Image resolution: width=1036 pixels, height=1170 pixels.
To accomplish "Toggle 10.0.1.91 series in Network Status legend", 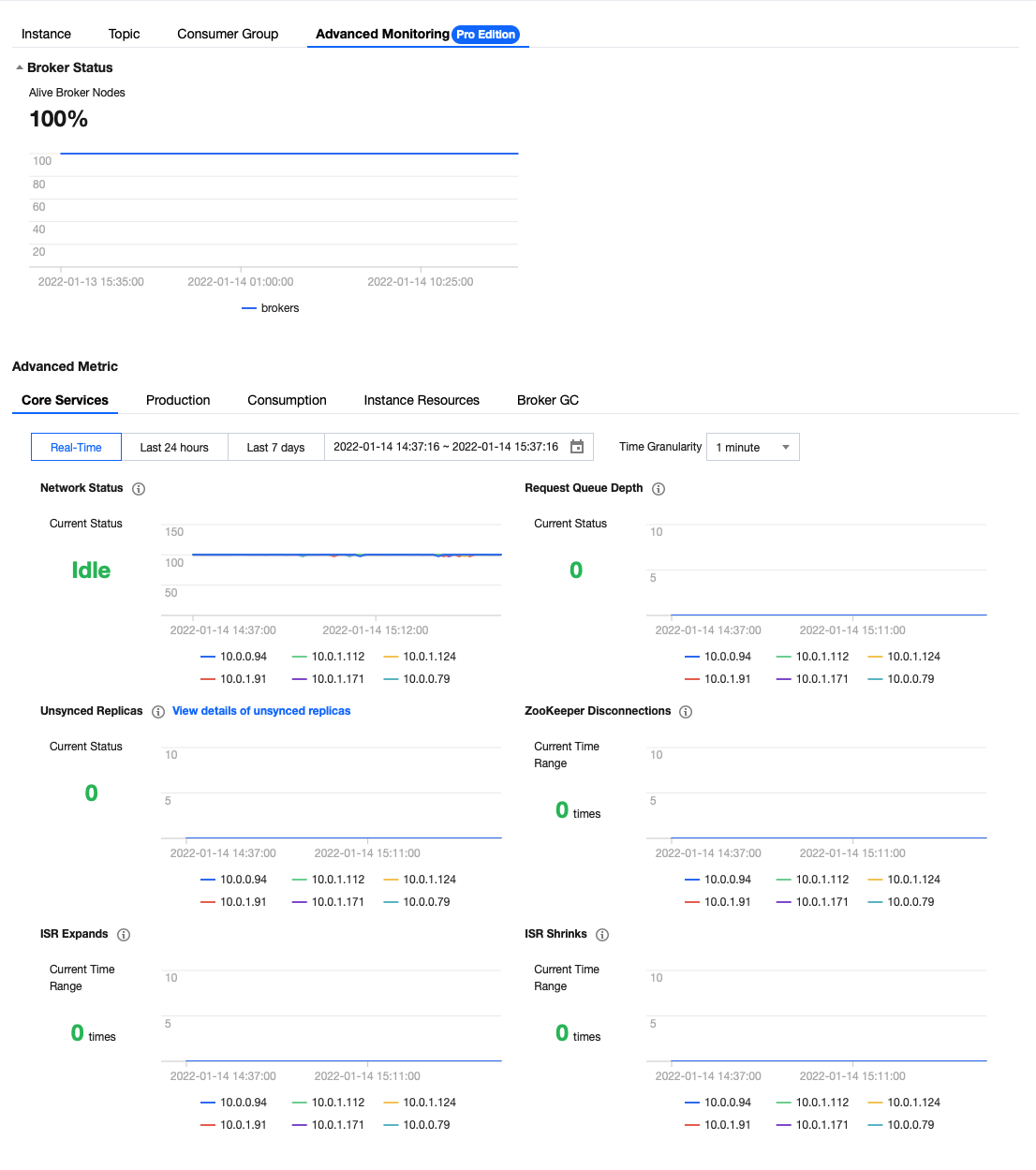I will [234, 679].
